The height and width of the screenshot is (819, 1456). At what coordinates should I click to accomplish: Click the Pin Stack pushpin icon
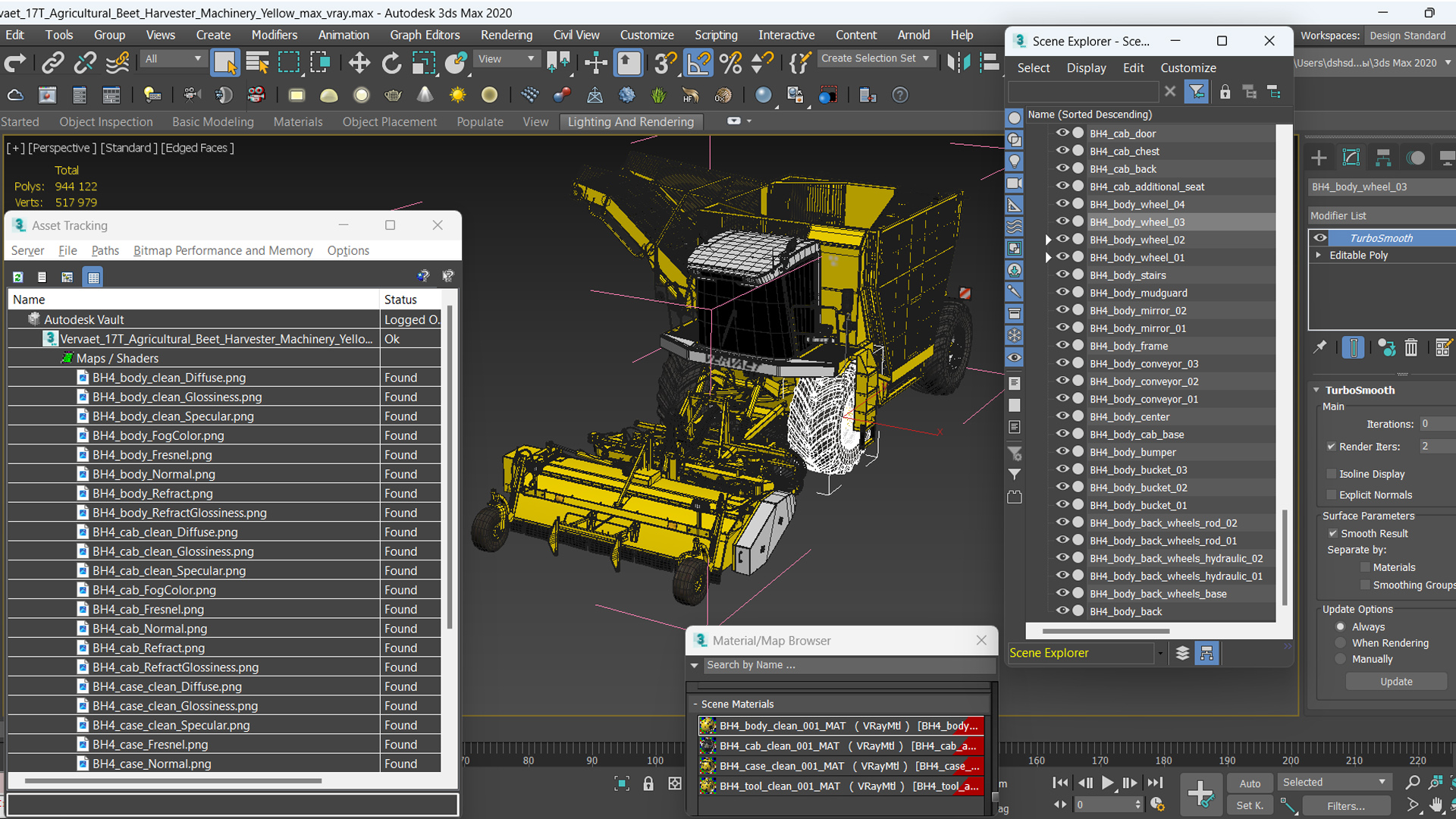(1320, 347)
